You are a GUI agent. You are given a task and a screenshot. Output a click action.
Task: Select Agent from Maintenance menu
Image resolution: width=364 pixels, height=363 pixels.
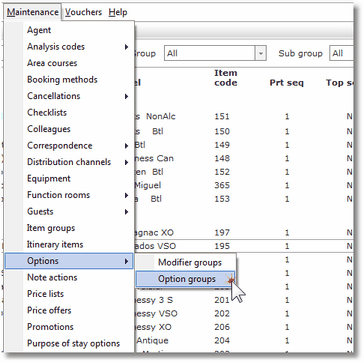click(69, 30)
